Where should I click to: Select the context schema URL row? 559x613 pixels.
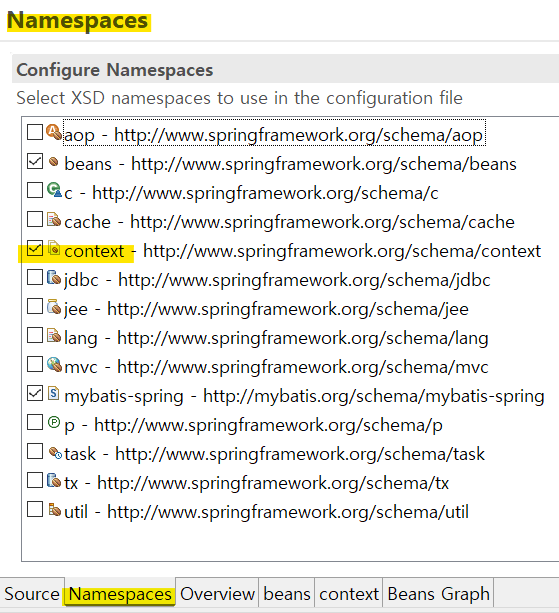(303, 251)
